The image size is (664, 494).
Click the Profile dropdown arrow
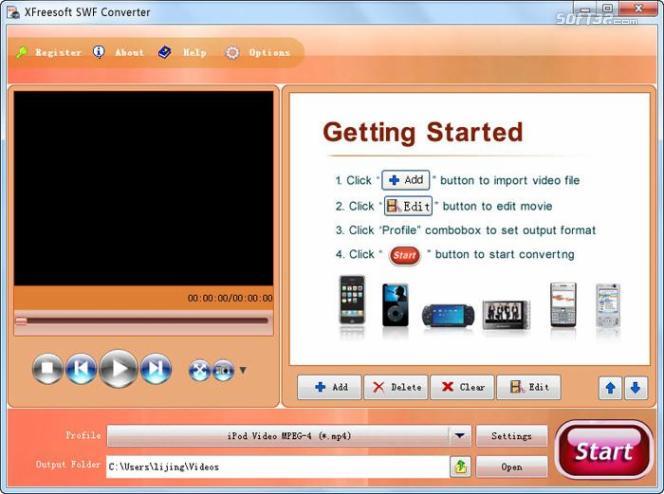point(460,436)
